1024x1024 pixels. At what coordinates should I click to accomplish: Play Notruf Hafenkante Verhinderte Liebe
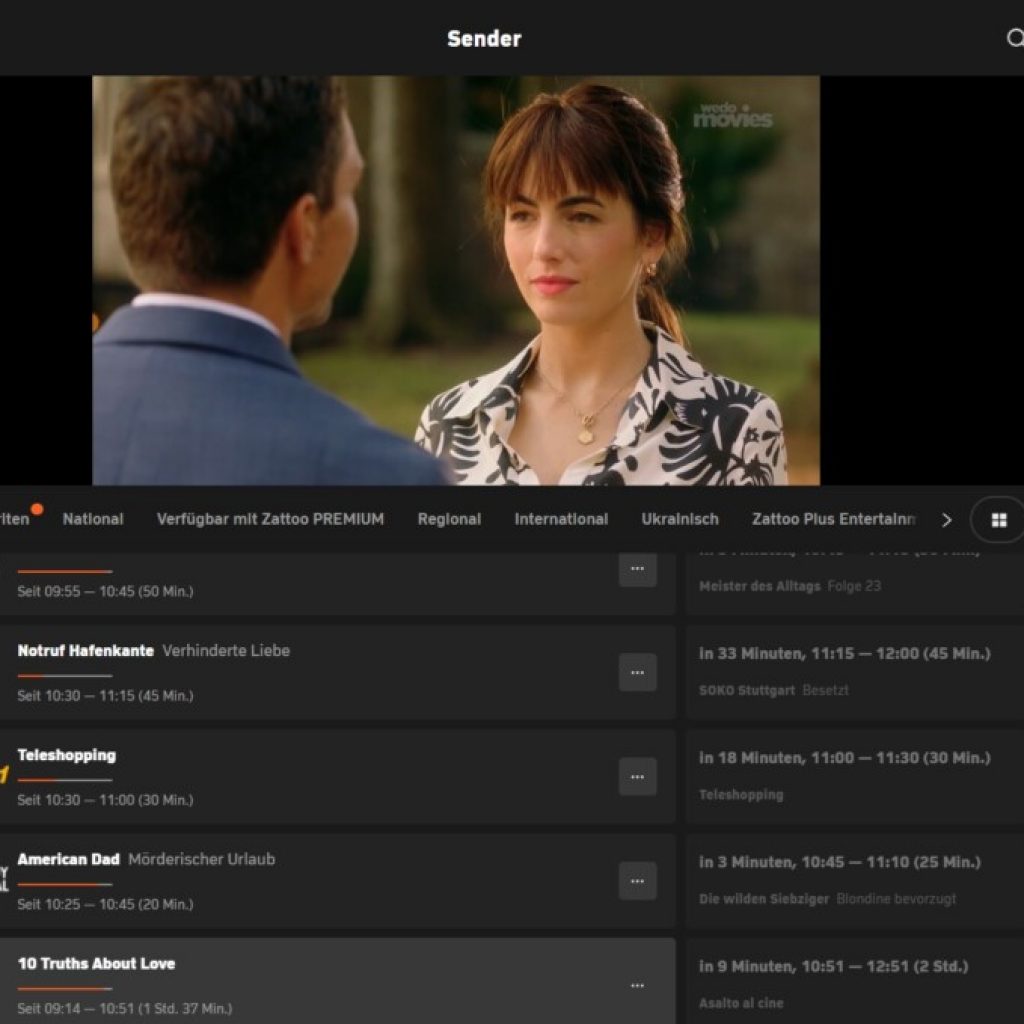point(337,673)
